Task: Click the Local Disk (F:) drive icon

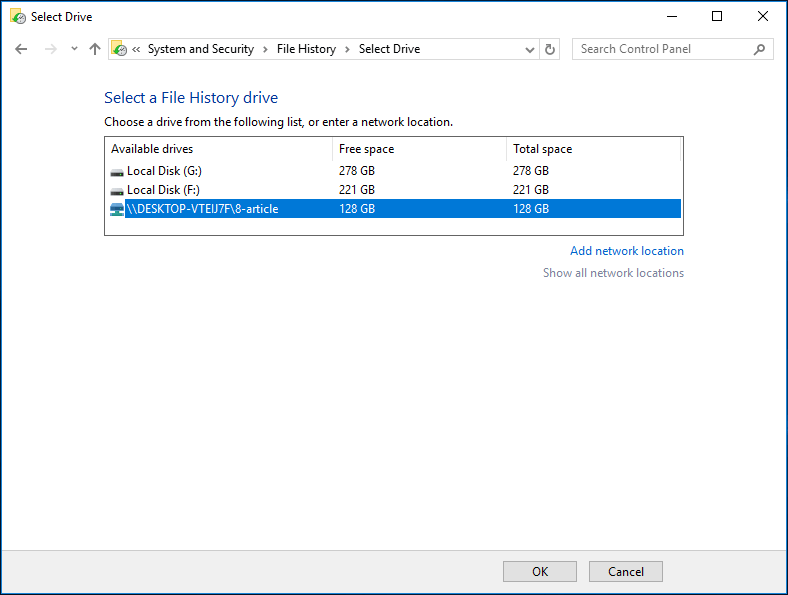Action: tap(117, 191)
